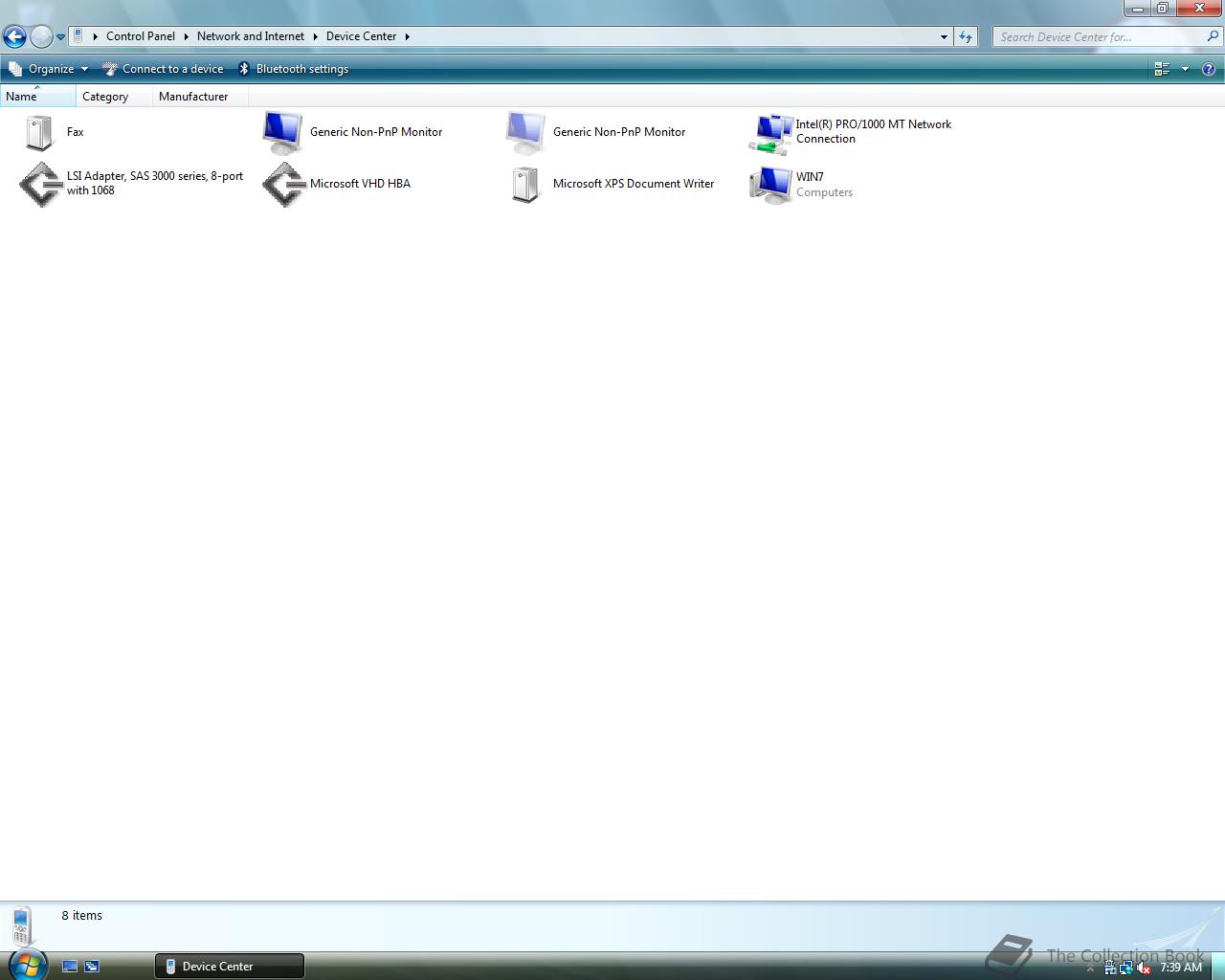Sort by the Manufacturer column header
Image resolution: width=1225 pixels, height=980 pixels.
click(x=200, y=97)
